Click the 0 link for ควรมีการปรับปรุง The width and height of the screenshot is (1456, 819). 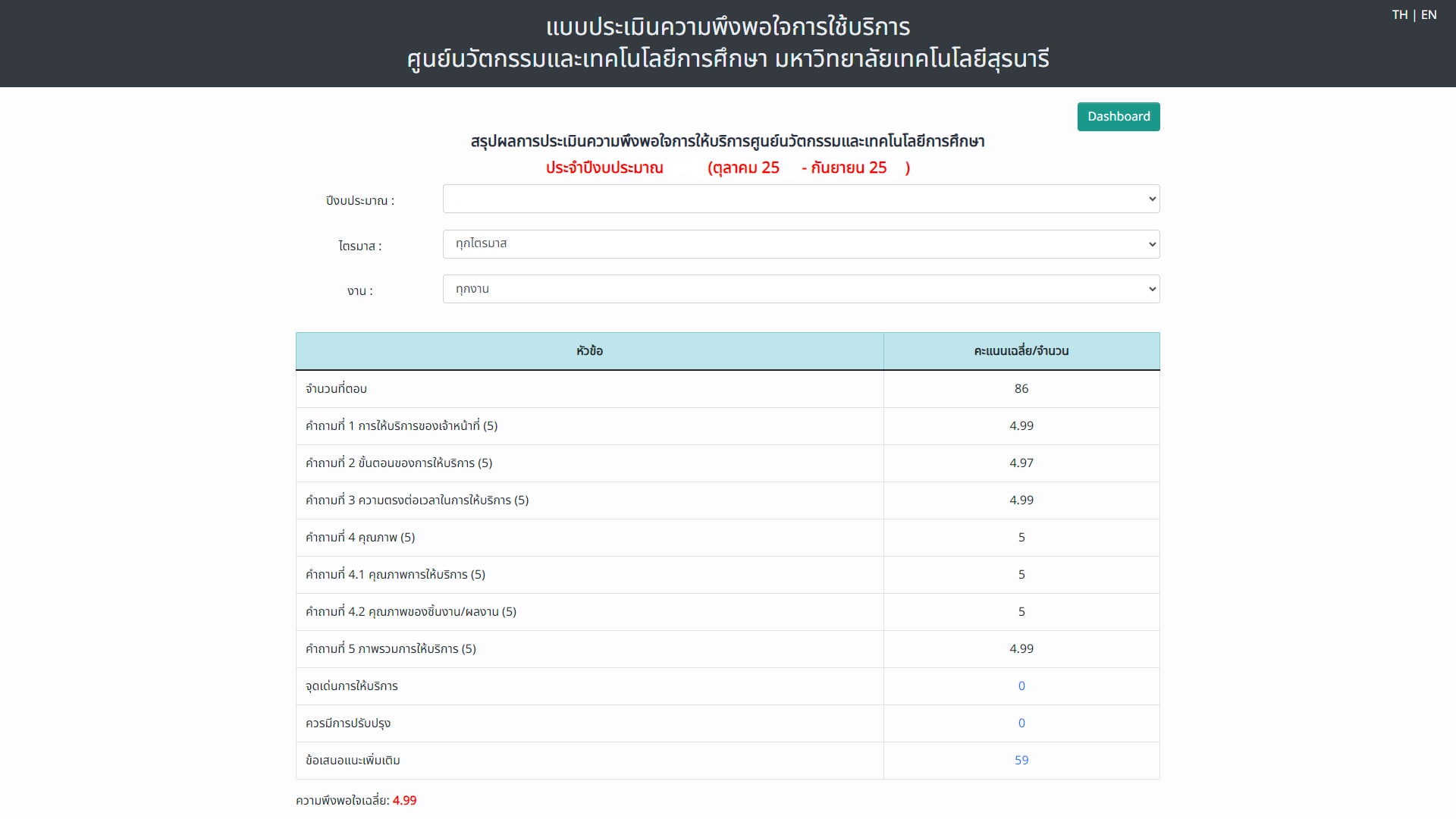pyautogui.click(x=1021, y=723)
